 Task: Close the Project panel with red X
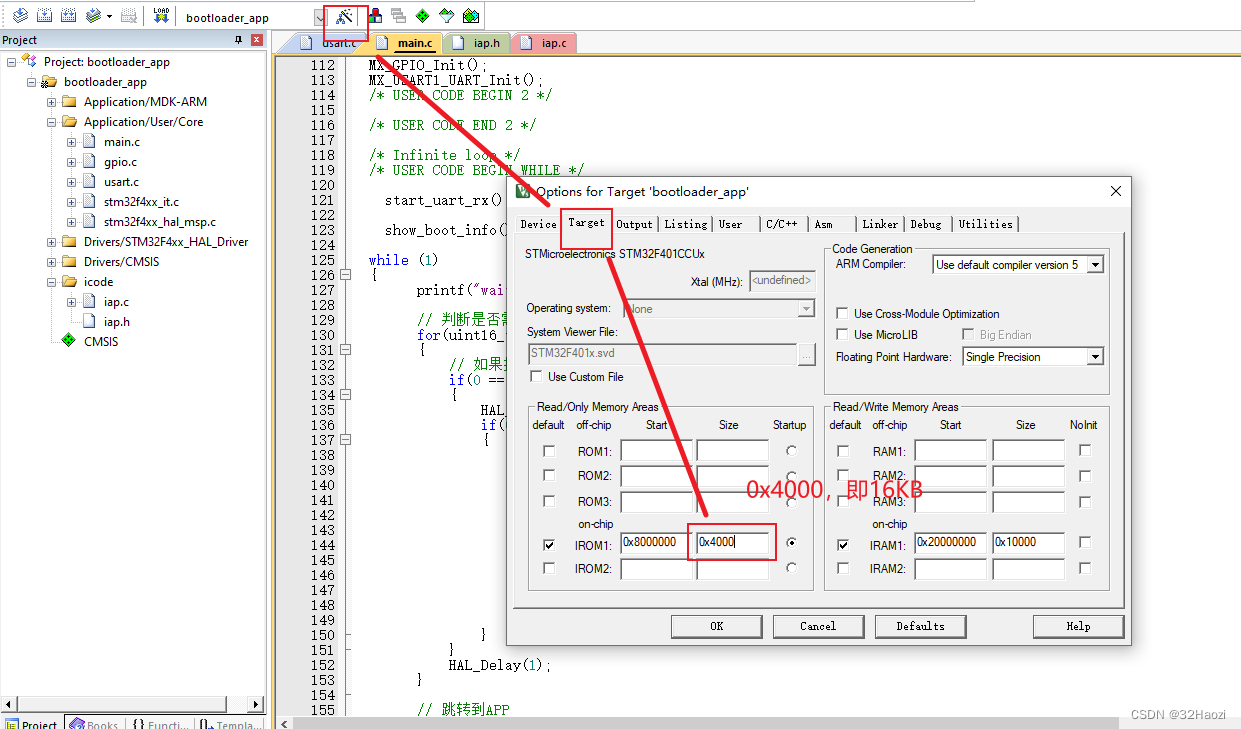(x=257, y=40)
